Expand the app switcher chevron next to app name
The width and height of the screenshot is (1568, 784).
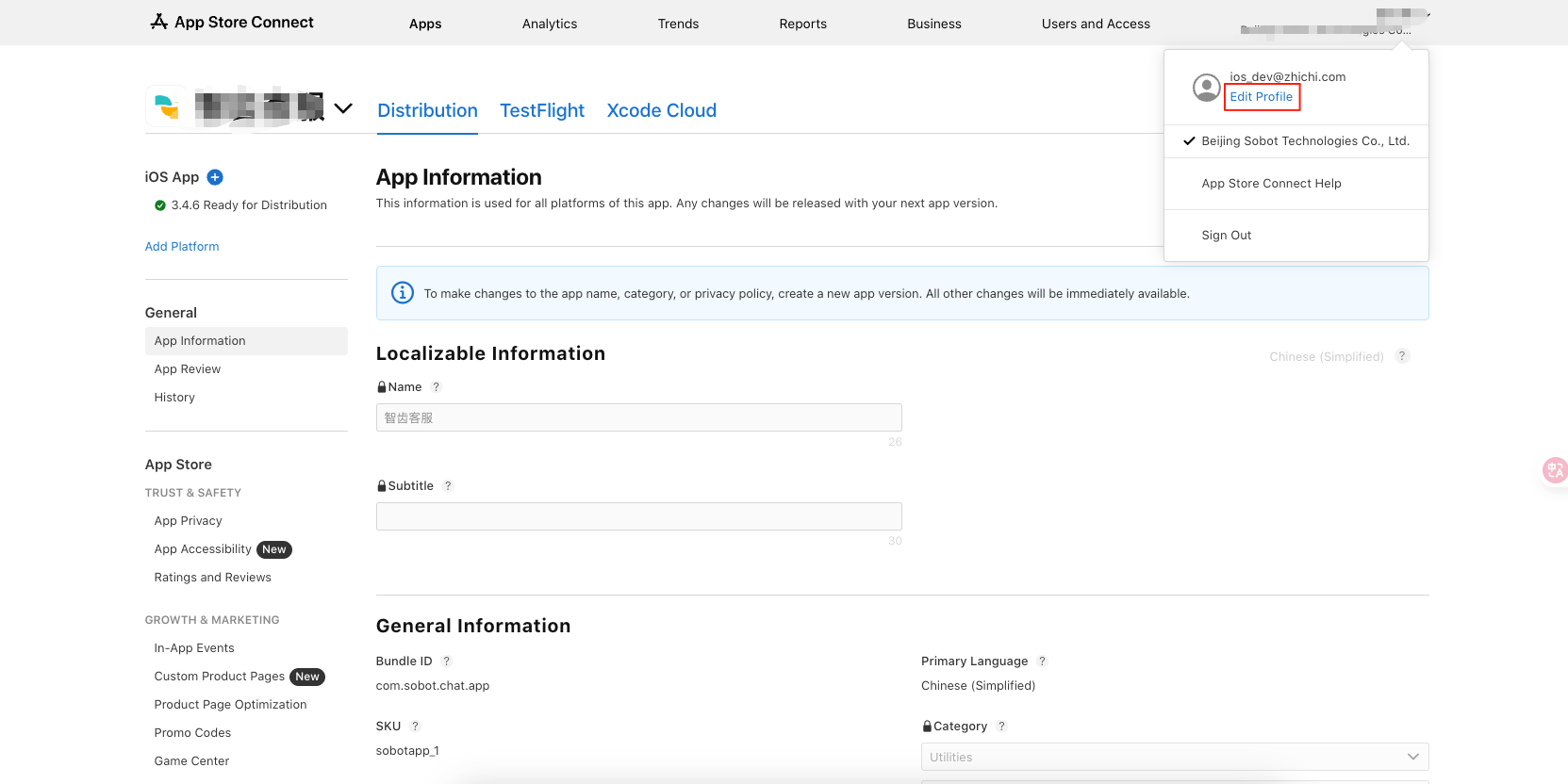point(343,108)
